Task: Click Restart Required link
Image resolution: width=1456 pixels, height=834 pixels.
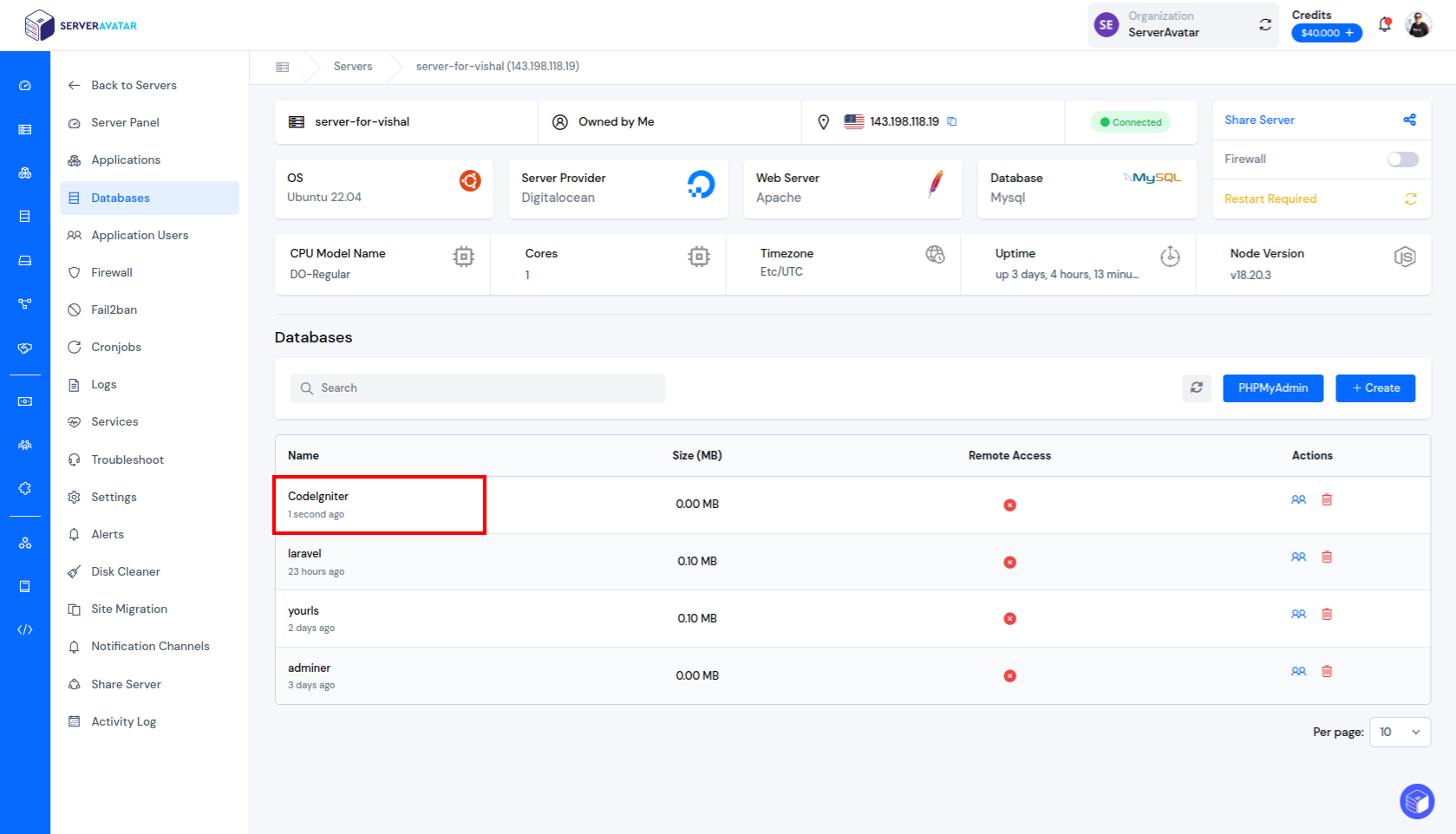Action: coord(1270,199)
